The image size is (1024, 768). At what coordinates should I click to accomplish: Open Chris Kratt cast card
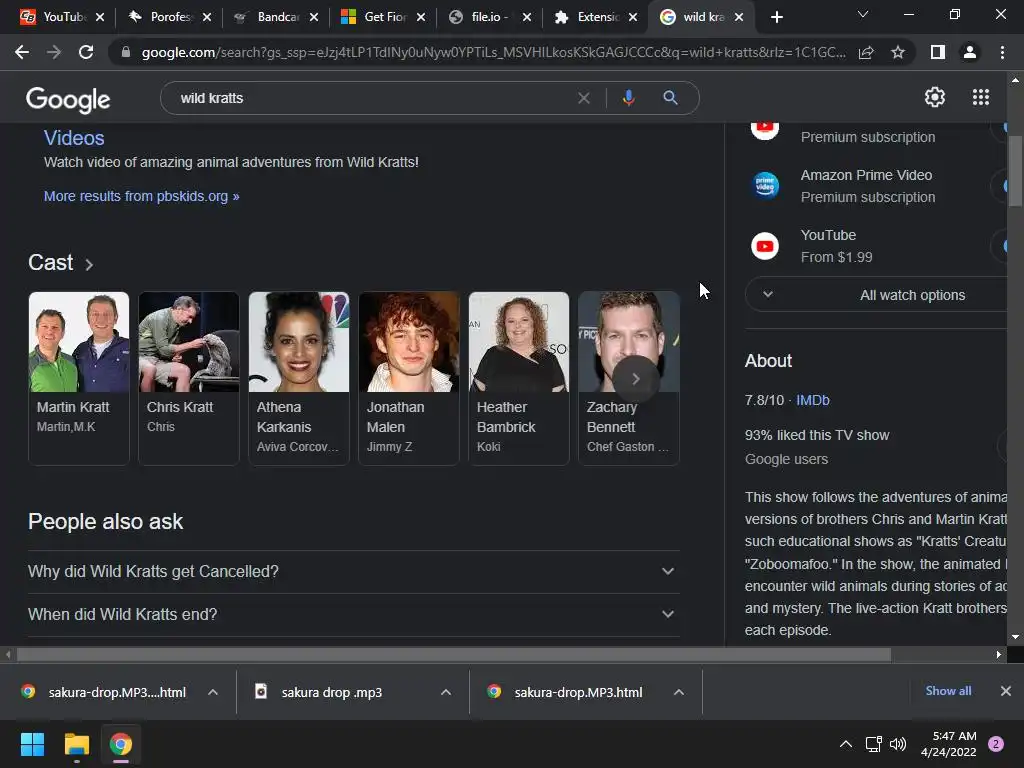(189, 378)
